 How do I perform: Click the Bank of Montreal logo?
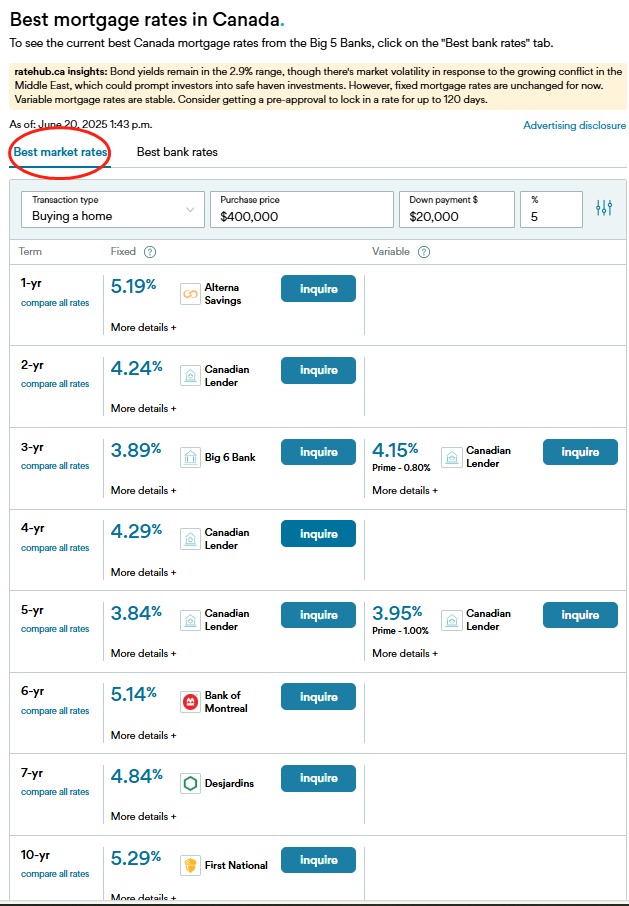tap(190, 702)
